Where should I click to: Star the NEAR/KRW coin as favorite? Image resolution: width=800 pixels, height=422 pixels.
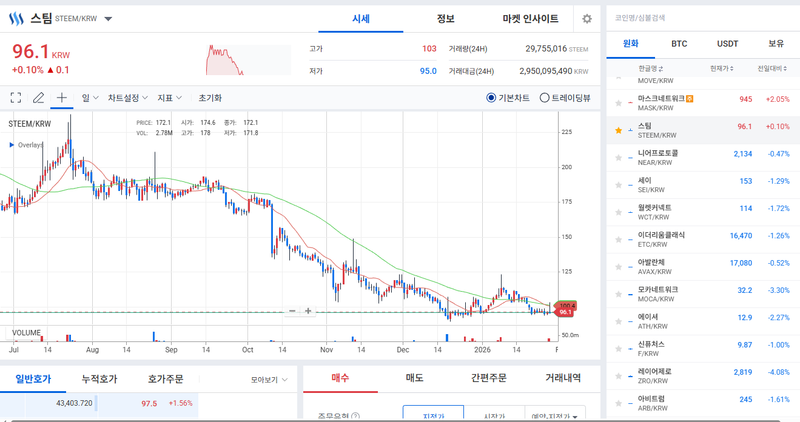[619, 157]
